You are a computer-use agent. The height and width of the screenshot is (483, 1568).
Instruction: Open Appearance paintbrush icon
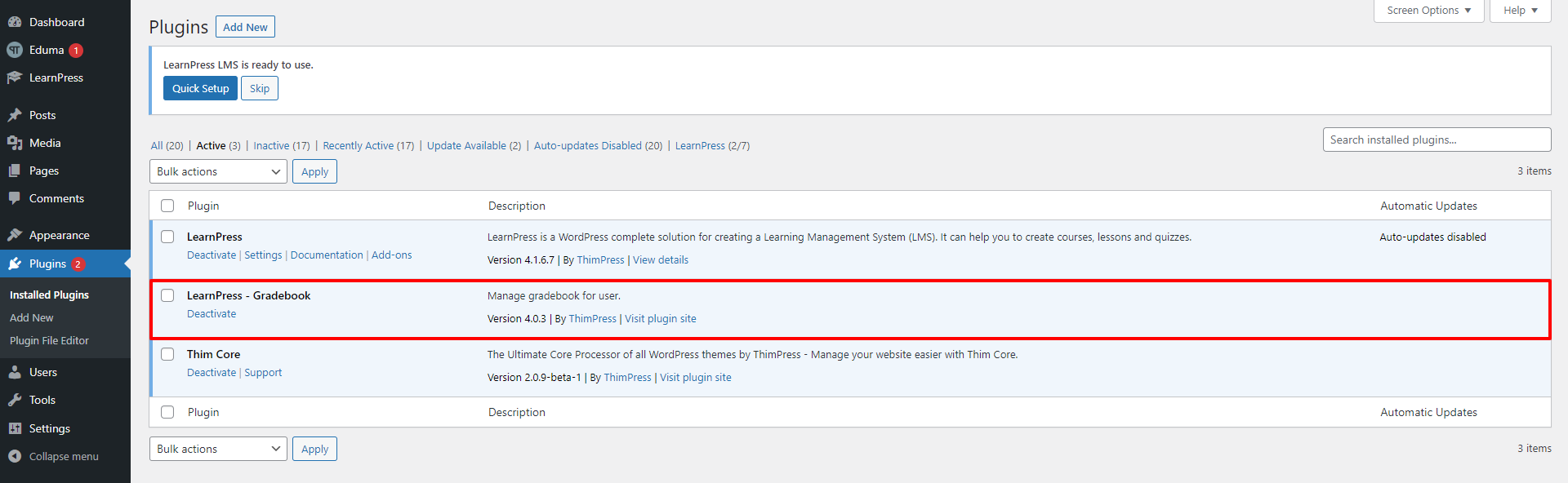(x=15, y=235)
